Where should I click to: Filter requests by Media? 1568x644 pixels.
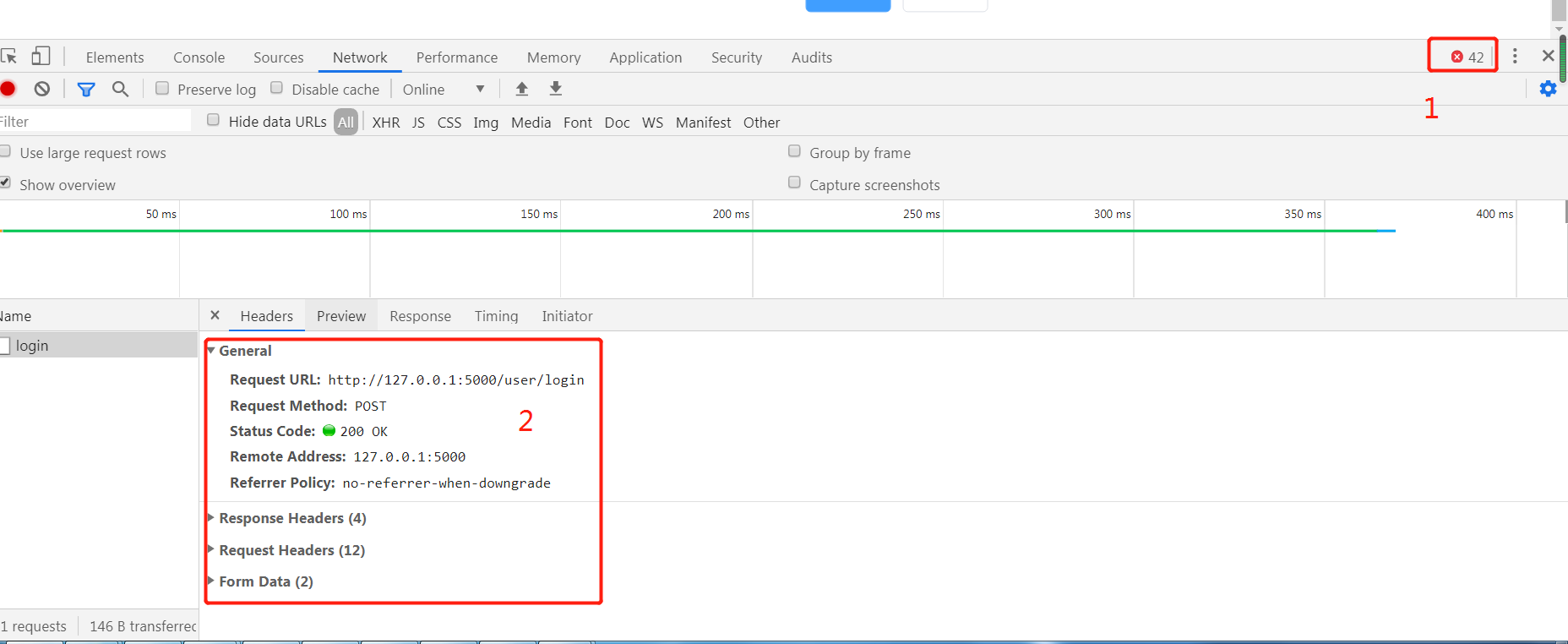531,123
